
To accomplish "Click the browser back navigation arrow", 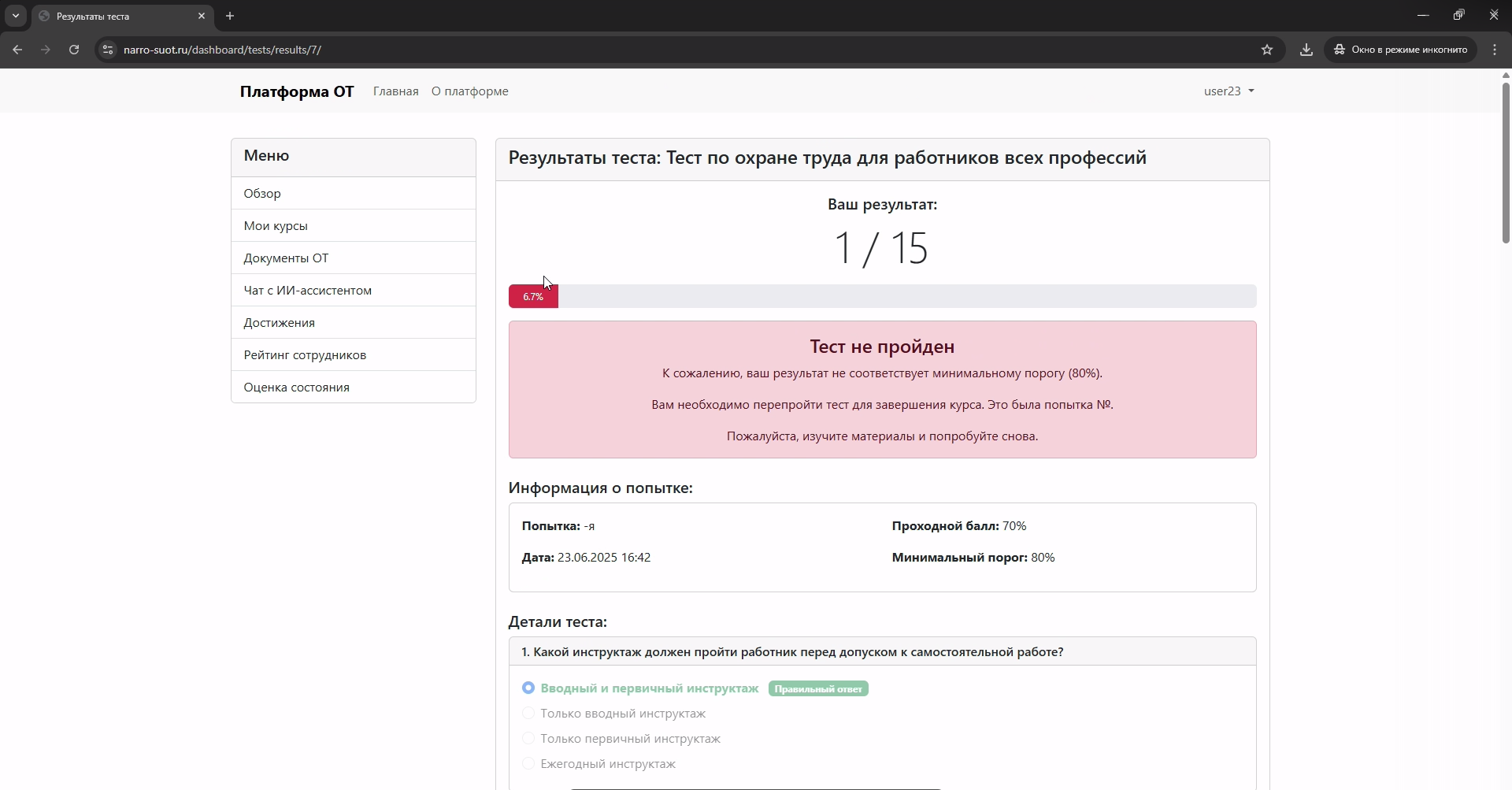I will (x=17, y=50).
